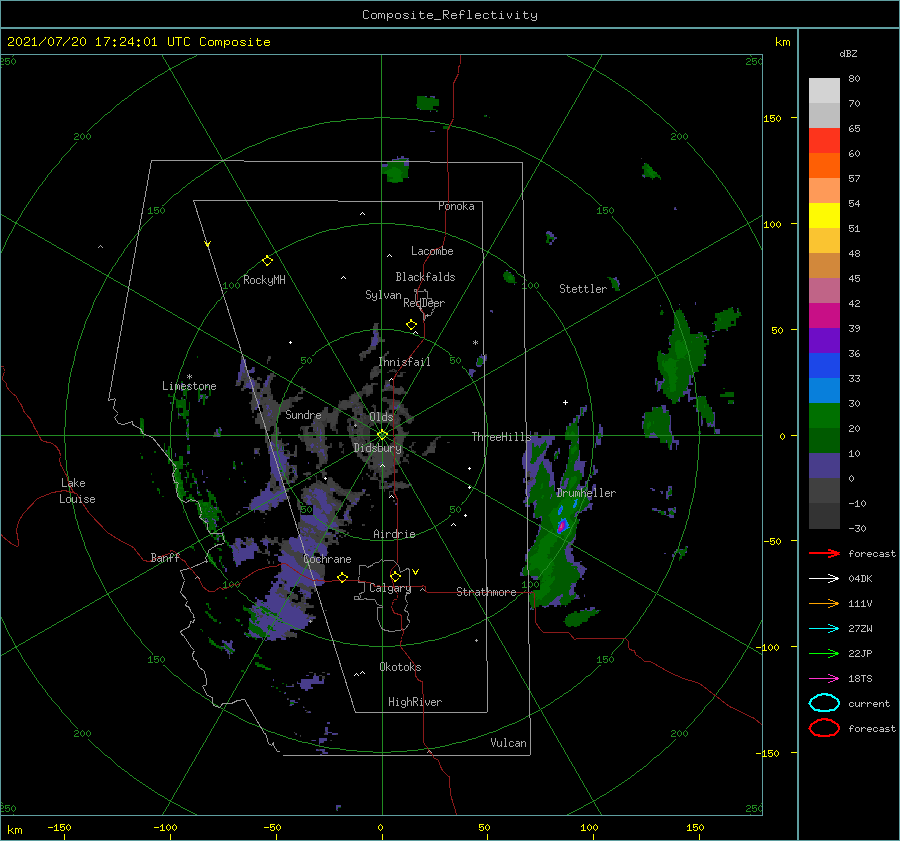
Task: Click the cyan current ellipse legend symbol
Action: tap(824, 703)
